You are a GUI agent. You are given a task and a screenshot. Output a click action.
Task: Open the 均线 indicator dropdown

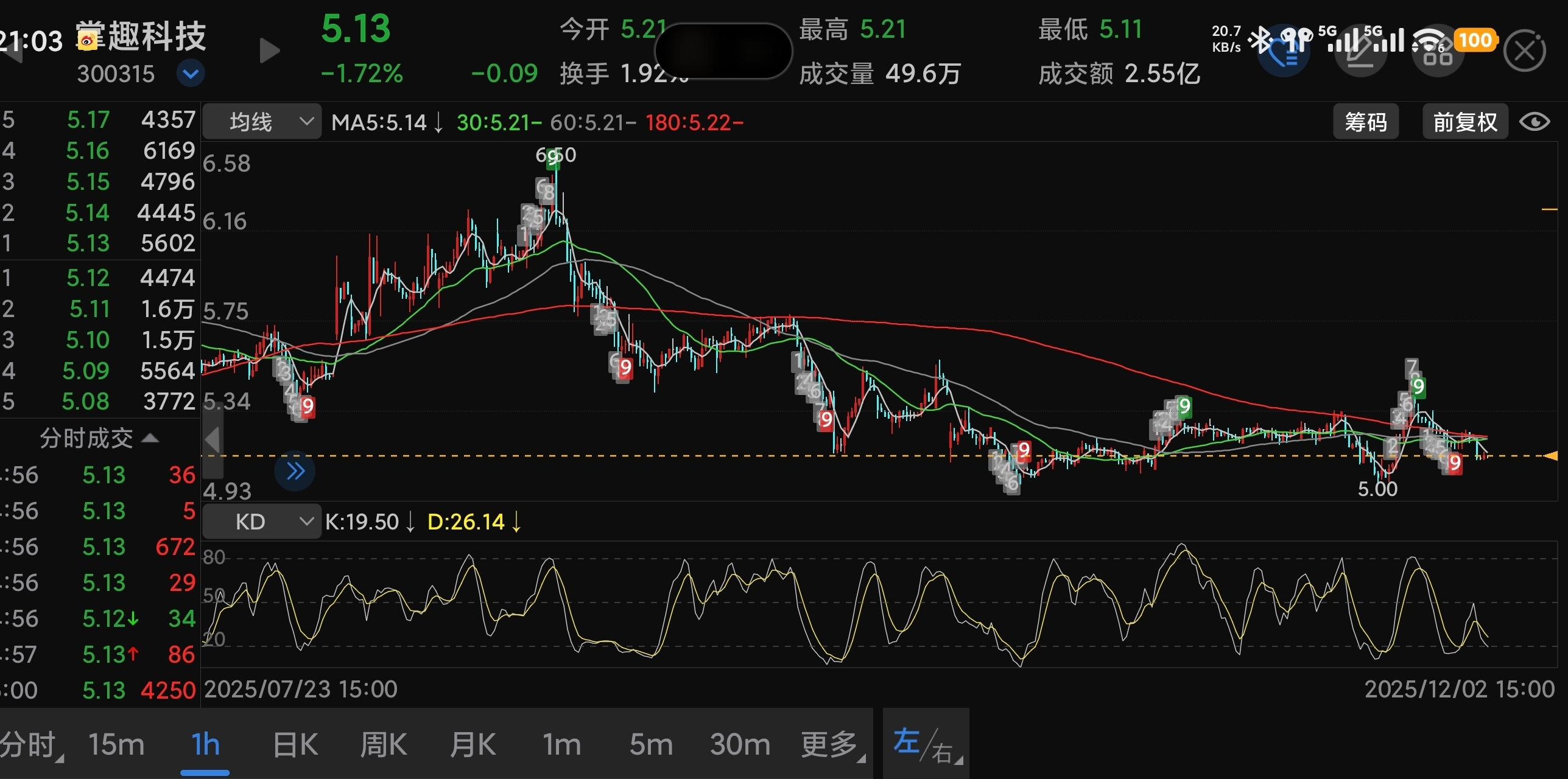[262, 122]
